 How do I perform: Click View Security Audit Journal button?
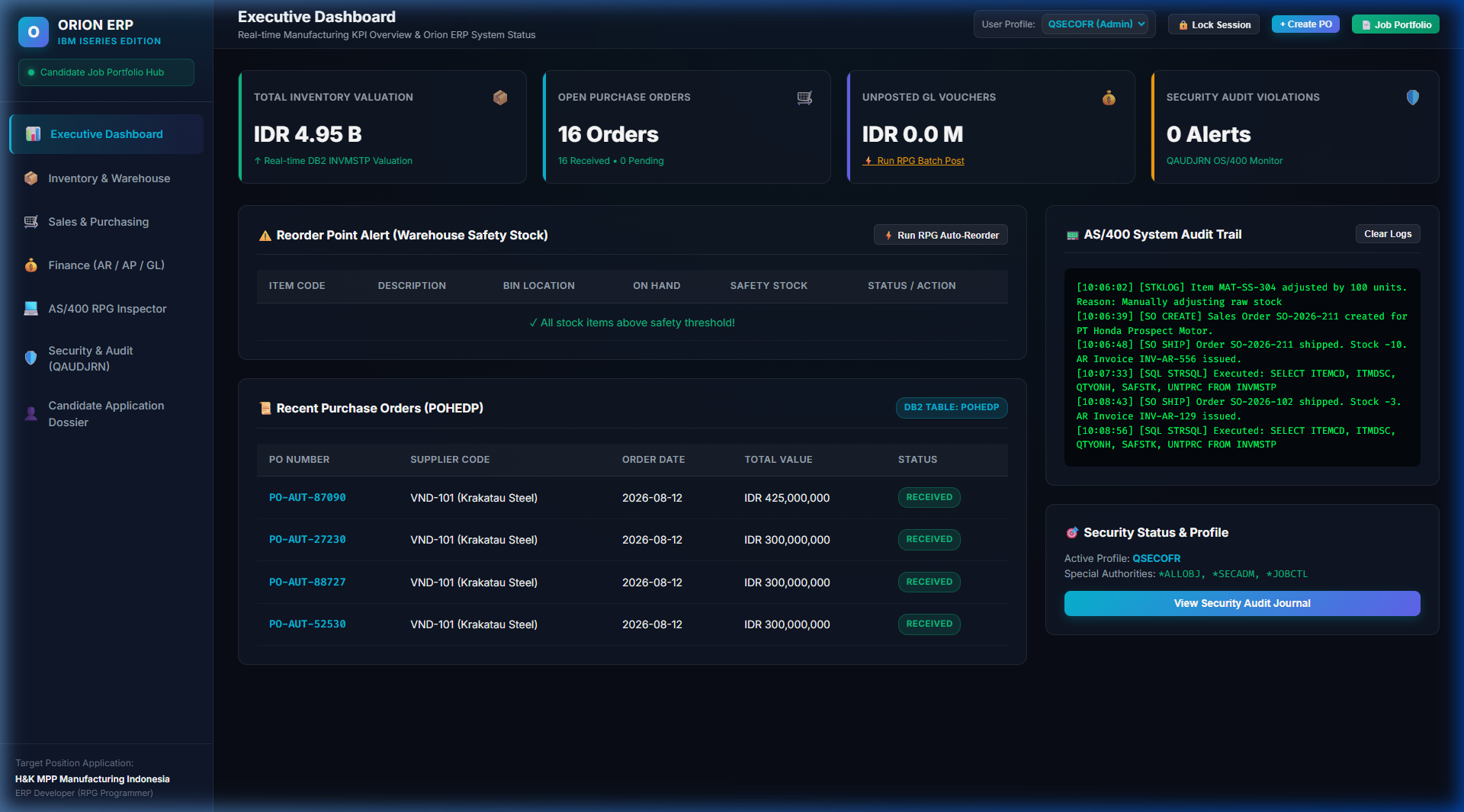[x=1242, y=603]
